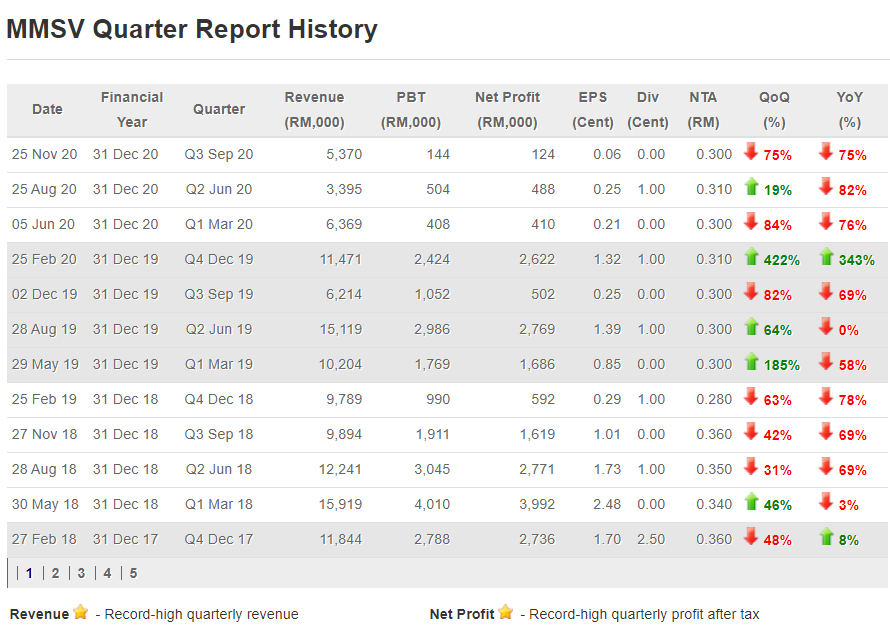Open page 3 in pagination
The image size is (890, 642).
81,573
